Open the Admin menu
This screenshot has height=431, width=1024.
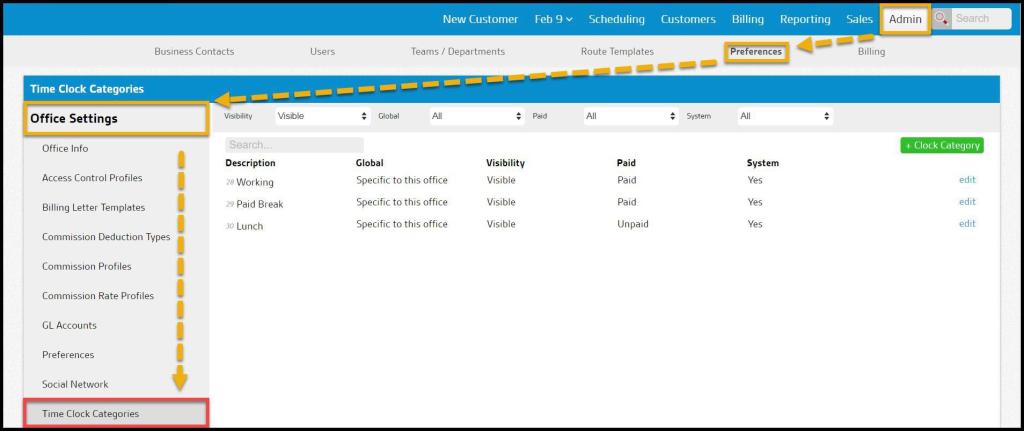tap(905, 19)
